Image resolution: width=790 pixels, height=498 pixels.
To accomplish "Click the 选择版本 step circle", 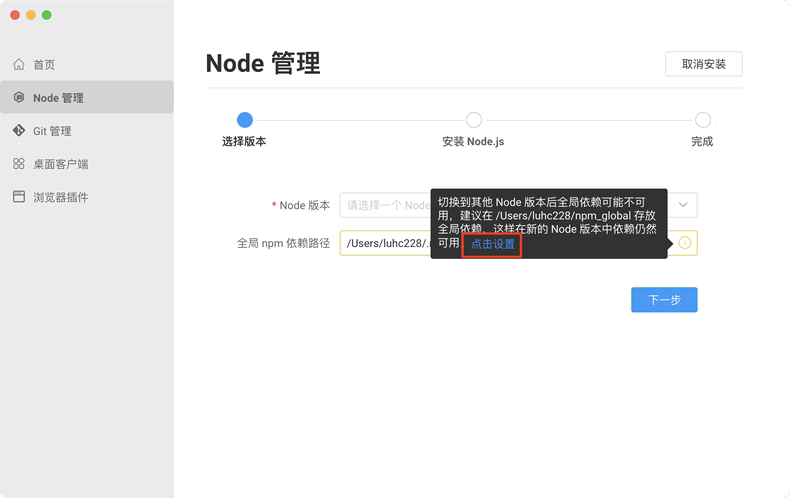I will [x=245, y=120].
